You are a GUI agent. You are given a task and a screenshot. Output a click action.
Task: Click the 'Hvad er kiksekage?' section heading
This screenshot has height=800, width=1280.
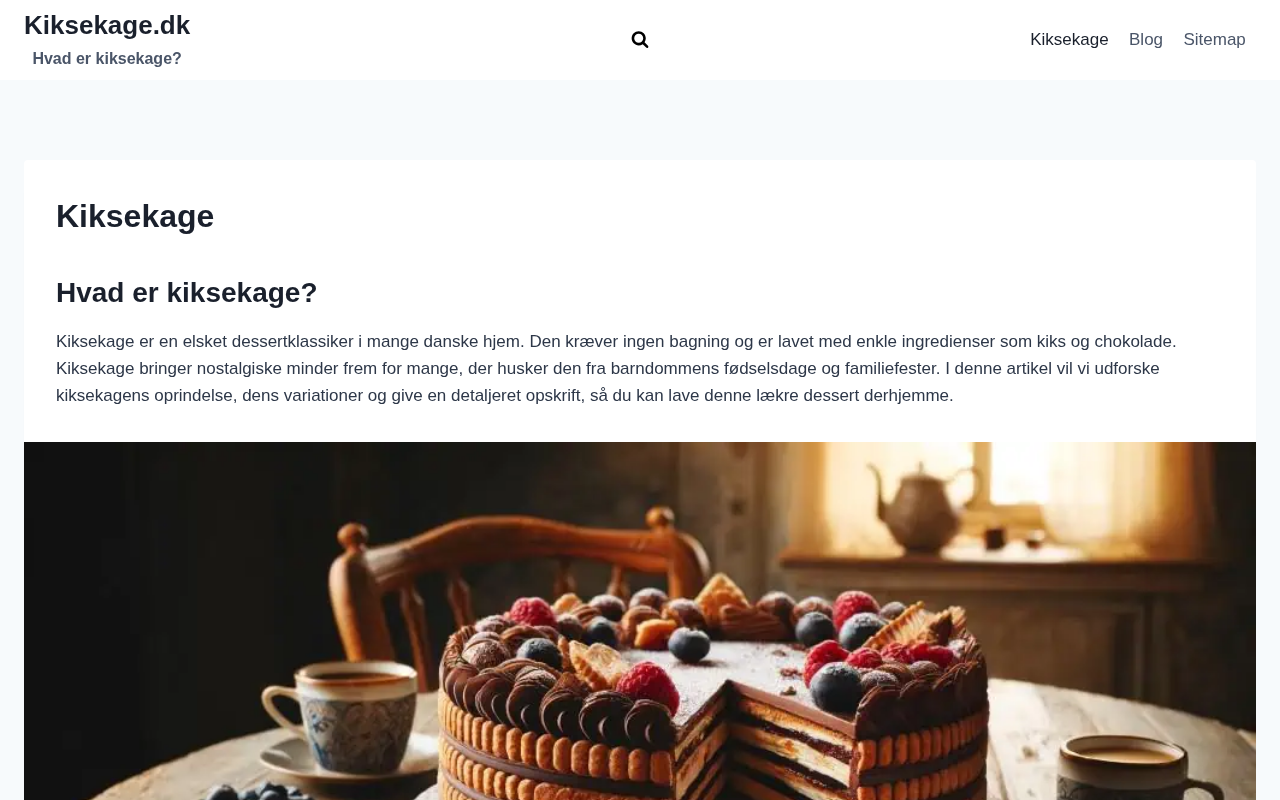point(187,293)
